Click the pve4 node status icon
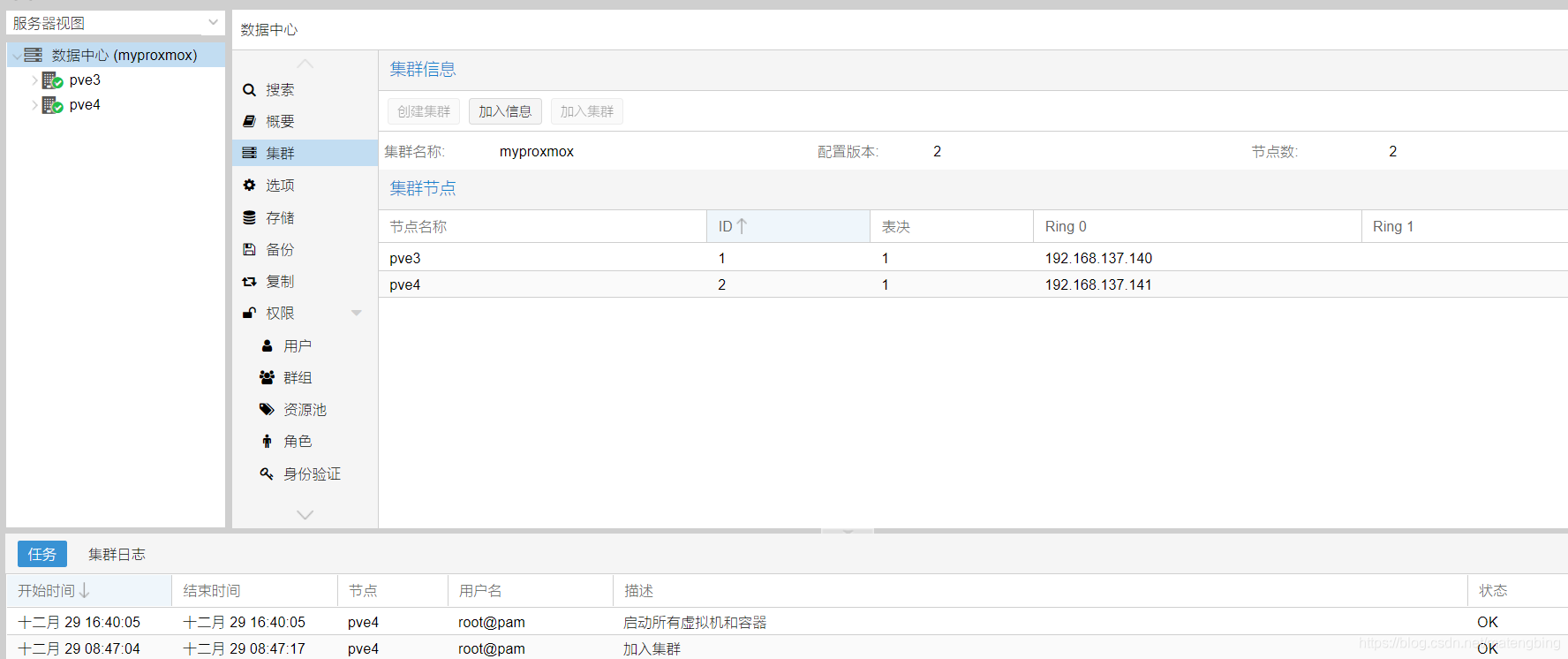The width and height of the screenshot is (1568, 659). point(52,105)
